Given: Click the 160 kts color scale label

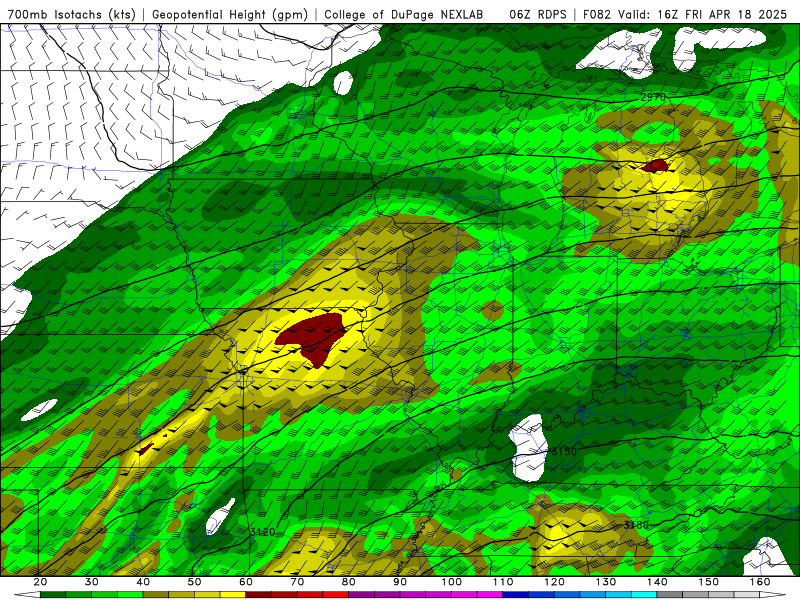Looking at the screenshot, I should [x=760, y=582].
